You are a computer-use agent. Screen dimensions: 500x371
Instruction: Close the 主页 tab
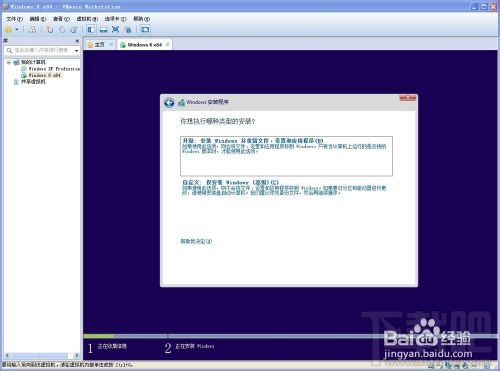pos(111,44)
